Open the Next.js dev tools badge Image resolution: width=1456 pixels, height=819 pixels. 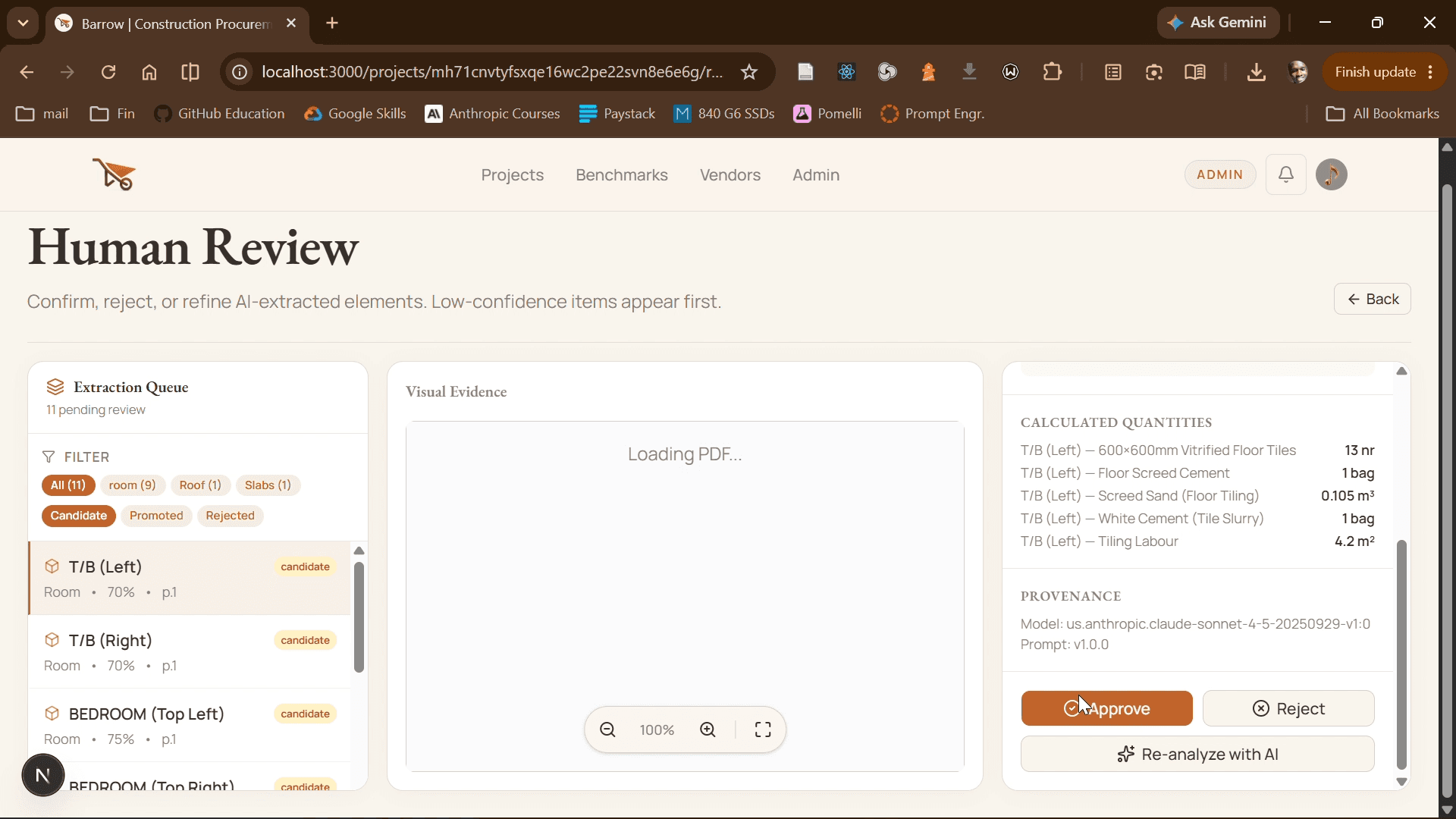pos(42,775)
